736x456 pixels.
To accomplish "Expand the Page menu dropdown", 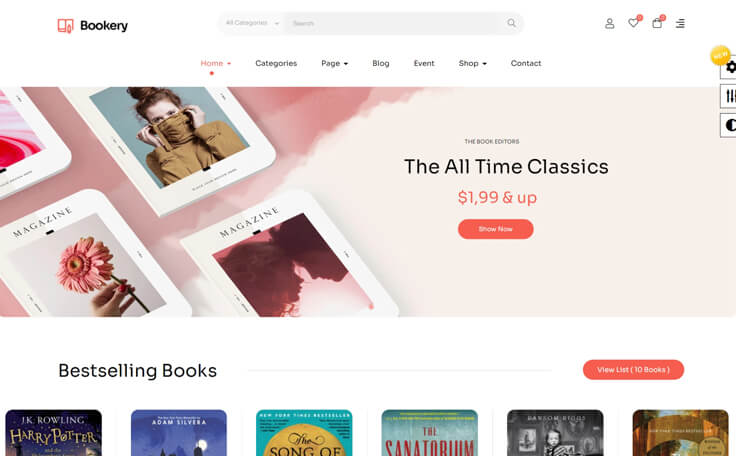I will [x=335, y=63].
